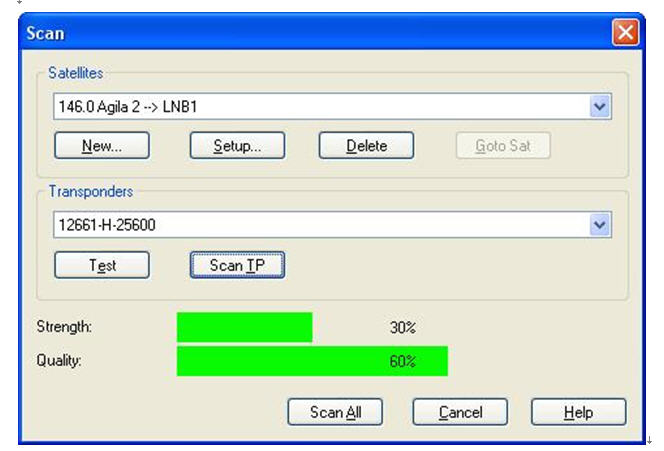664x451 pixels.
Task: Run Scan All satellites
Action: coord(335,412)
